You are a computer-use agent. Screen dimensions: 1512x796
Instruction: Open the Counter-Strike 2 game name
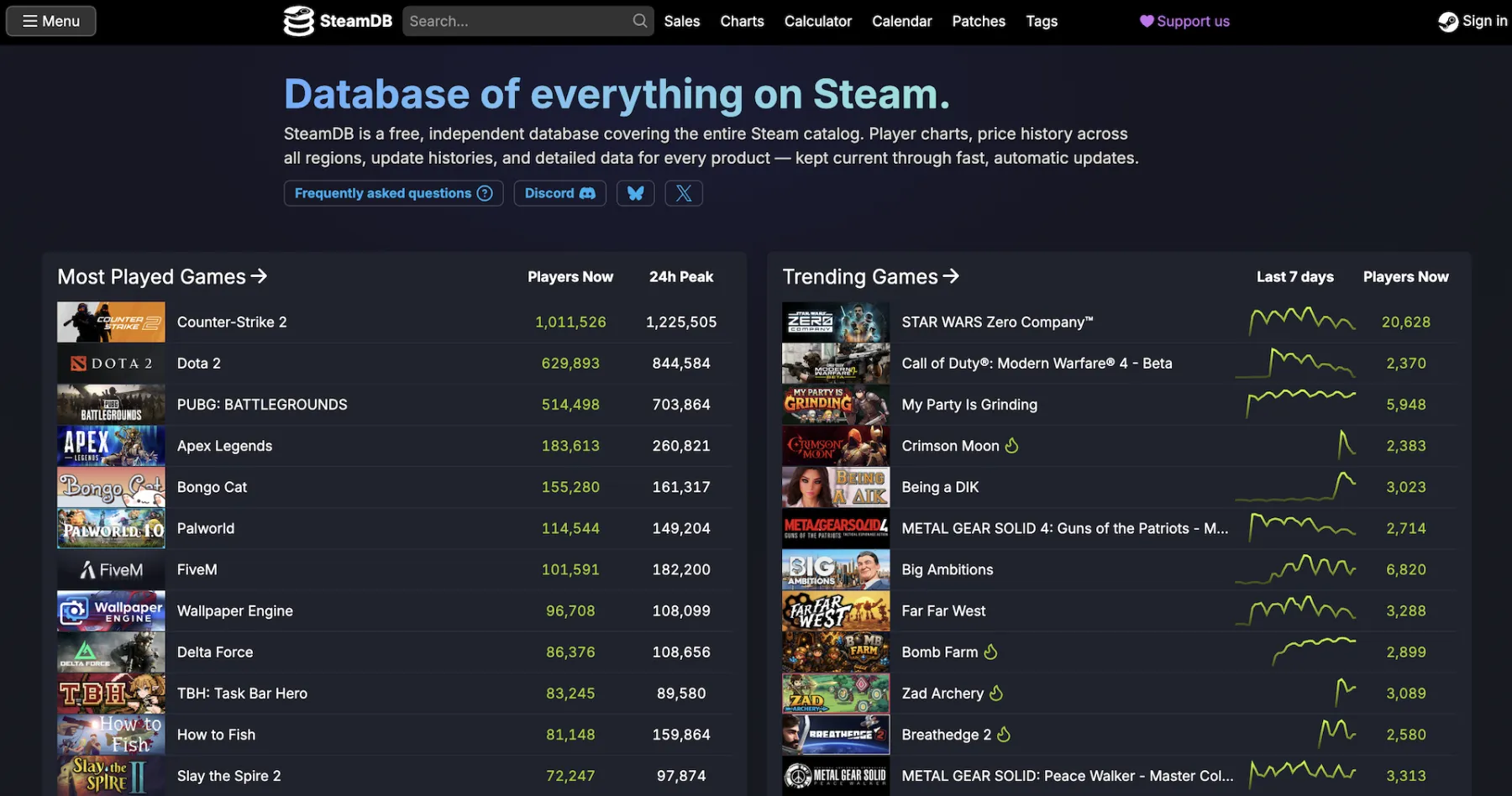(232, 322)
